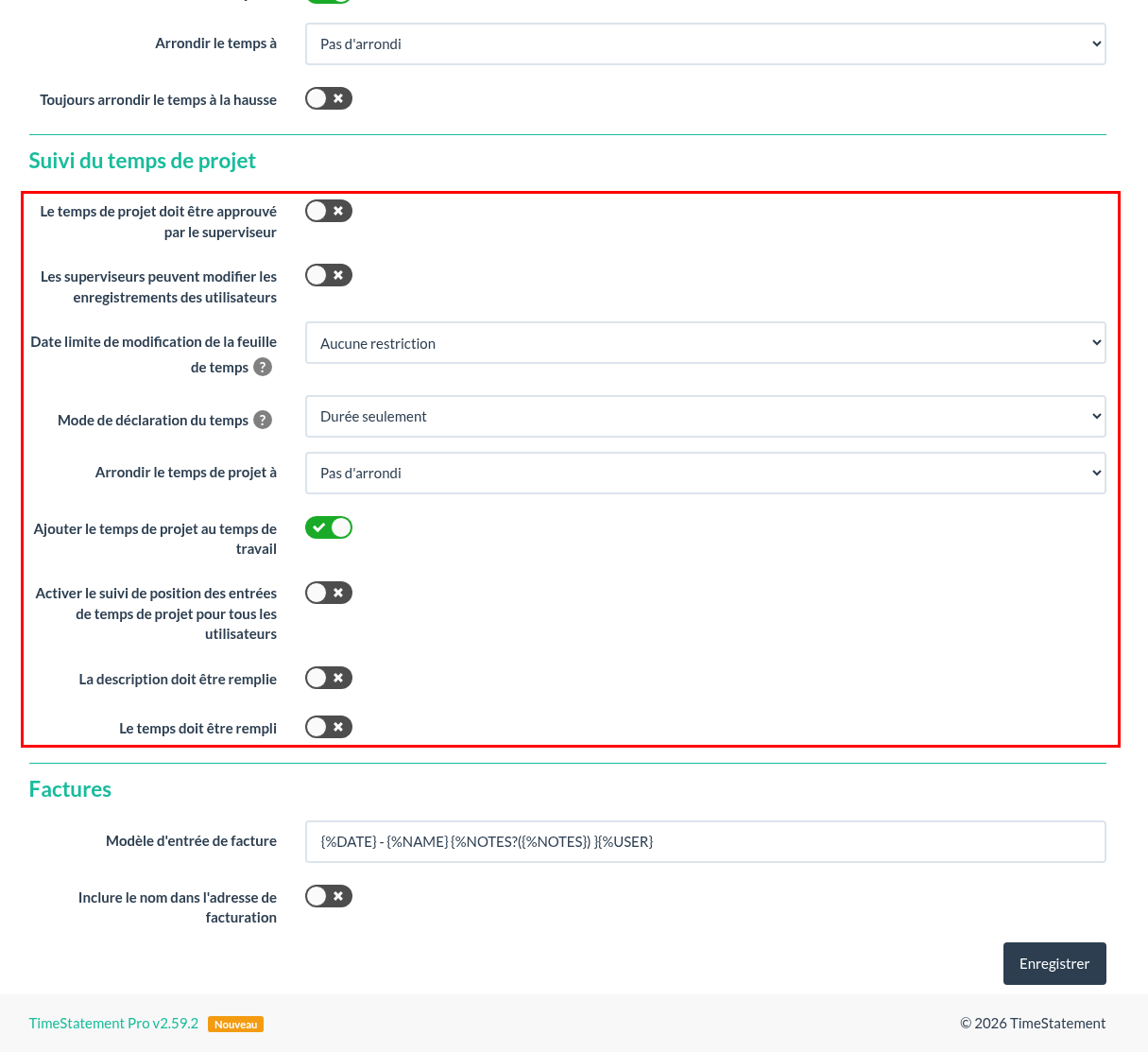This screenshot has width=1148, height=1052.
Task: Open Arrondir le temps à dropdown
Action: 706,44
